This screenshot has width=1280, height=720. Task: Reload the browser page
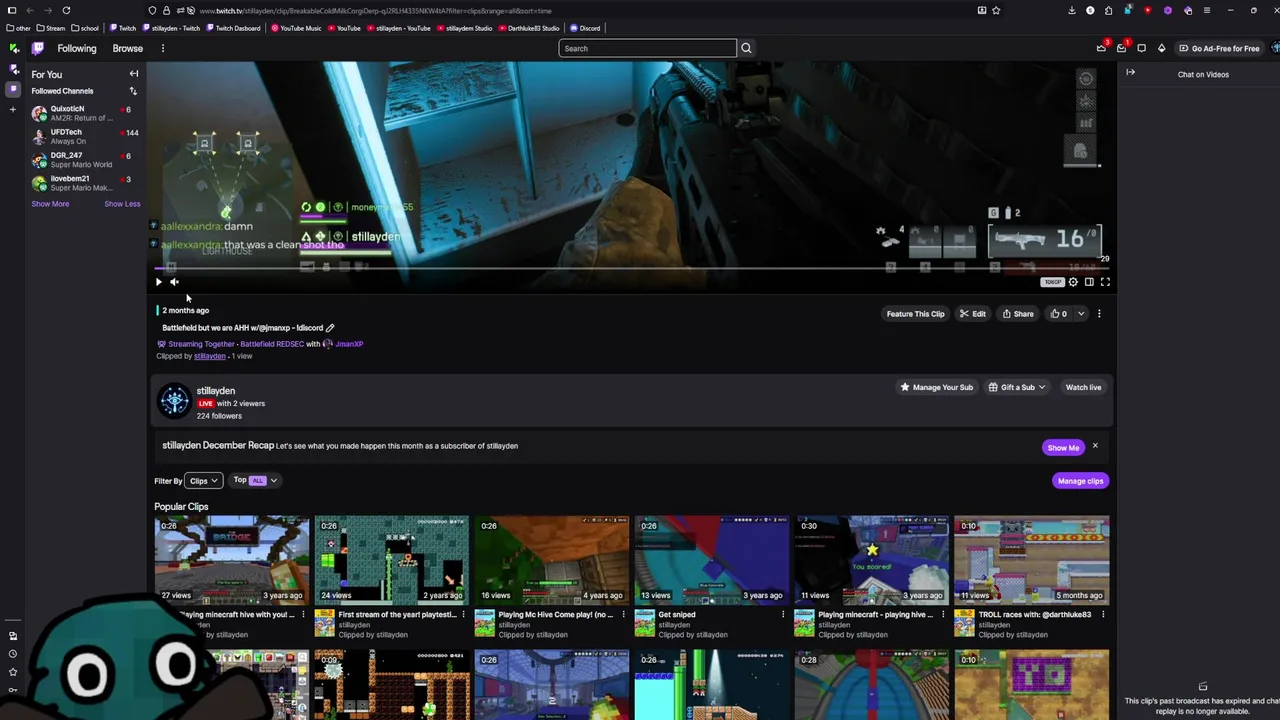click(x=66, y=10)
